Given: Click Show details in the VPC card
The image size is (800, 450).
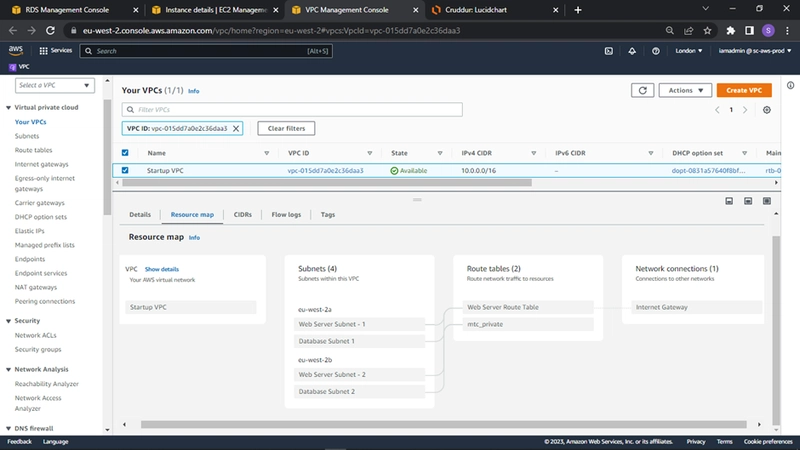Looking at the screenshot, I should click(x=162, y=269).
